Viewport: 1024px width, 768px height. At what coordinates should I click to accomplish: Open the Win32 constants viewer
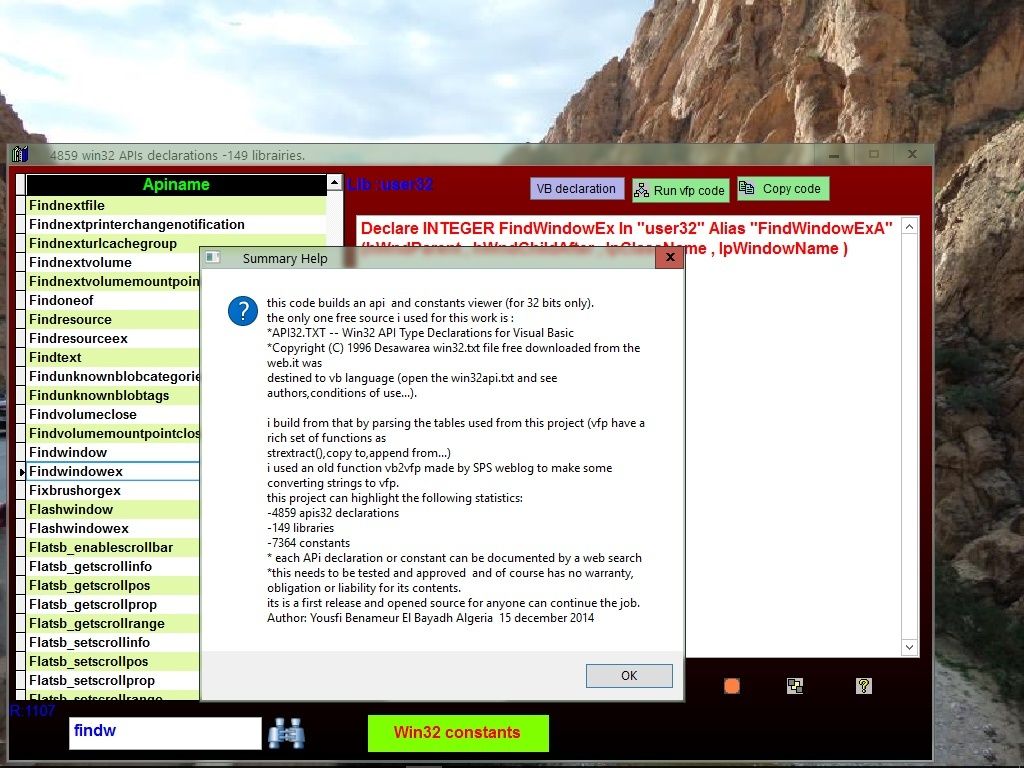pos(458,733)
